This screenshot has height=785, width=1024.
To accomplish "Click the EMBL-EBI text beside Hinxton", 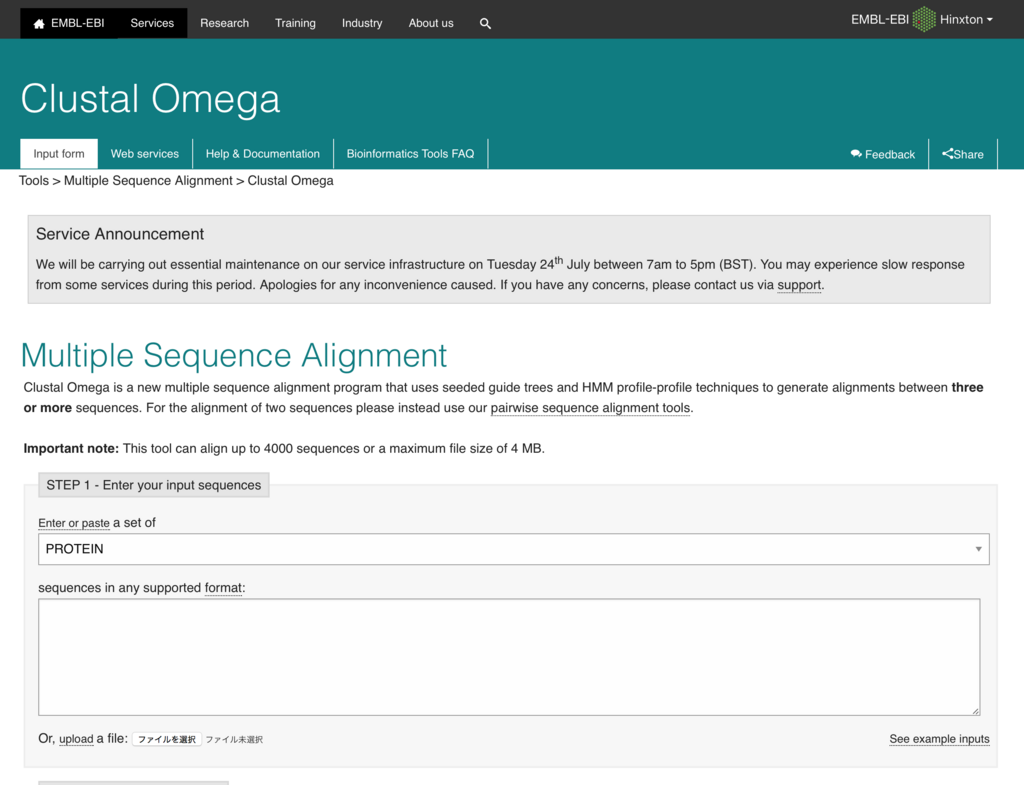I will (880, 20).
